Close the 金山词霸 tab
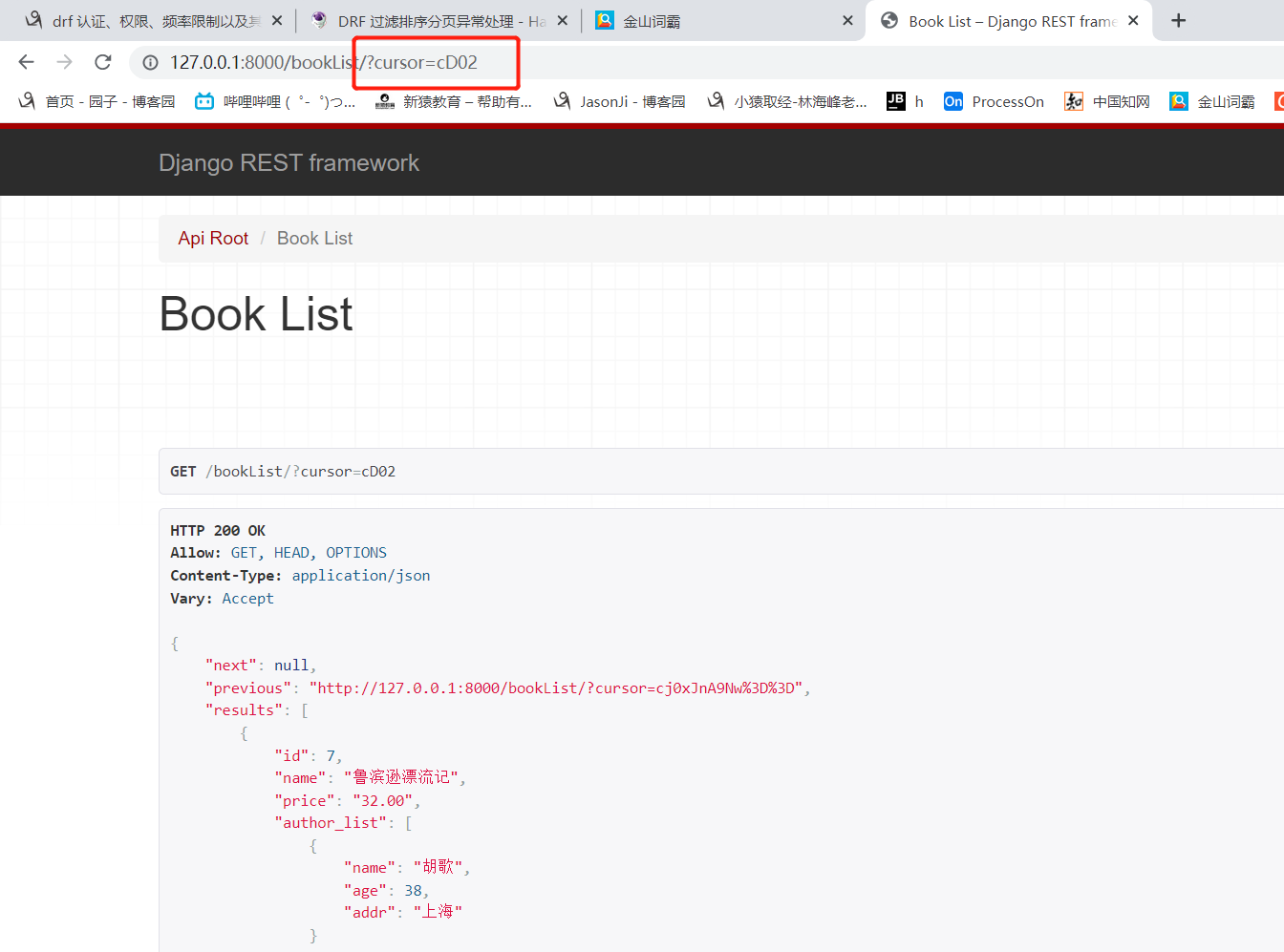Image resolution: width=1284 pixels, height=952 pixels. pos(847,21)
